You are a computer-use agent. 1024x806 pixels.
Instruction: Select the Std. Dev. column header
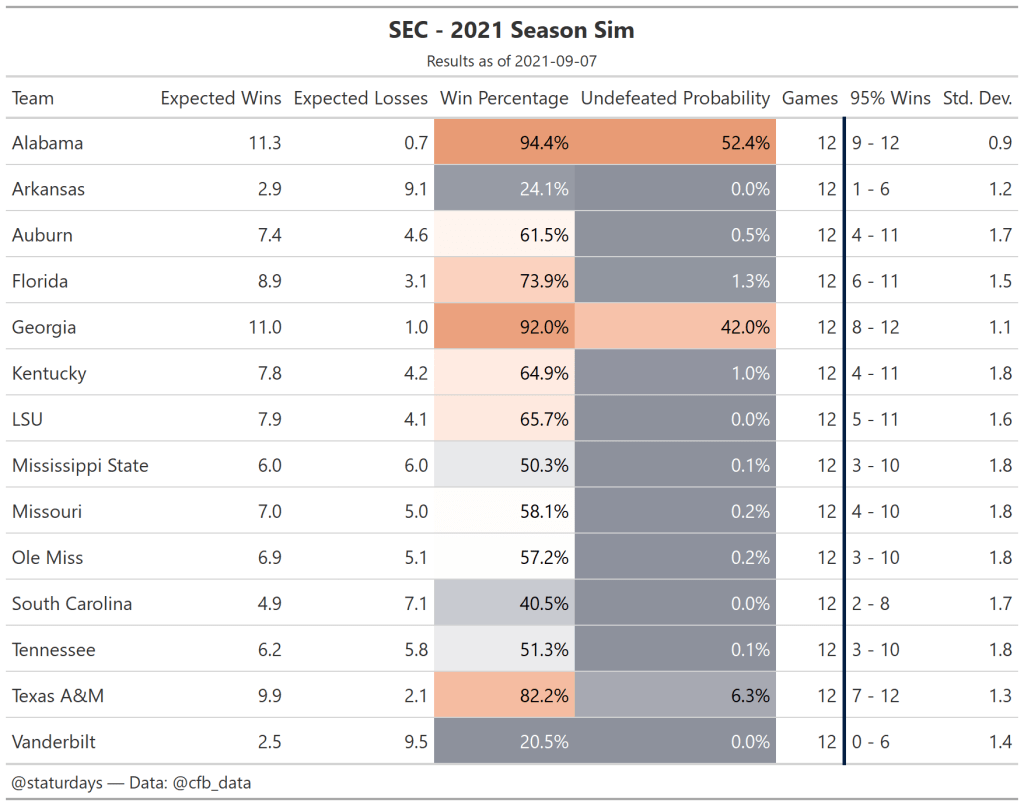click(x=977, y=98)
